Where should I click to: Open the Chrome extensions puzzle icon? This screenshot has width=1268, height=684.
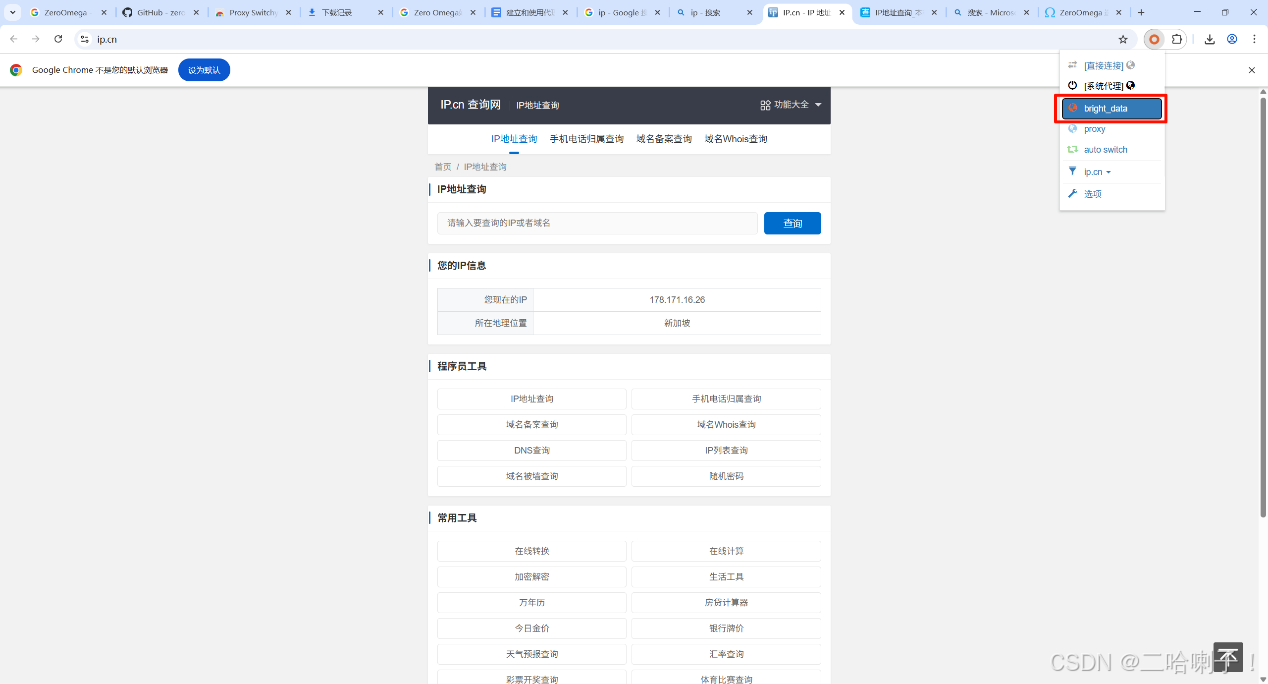click(1177, 39)
